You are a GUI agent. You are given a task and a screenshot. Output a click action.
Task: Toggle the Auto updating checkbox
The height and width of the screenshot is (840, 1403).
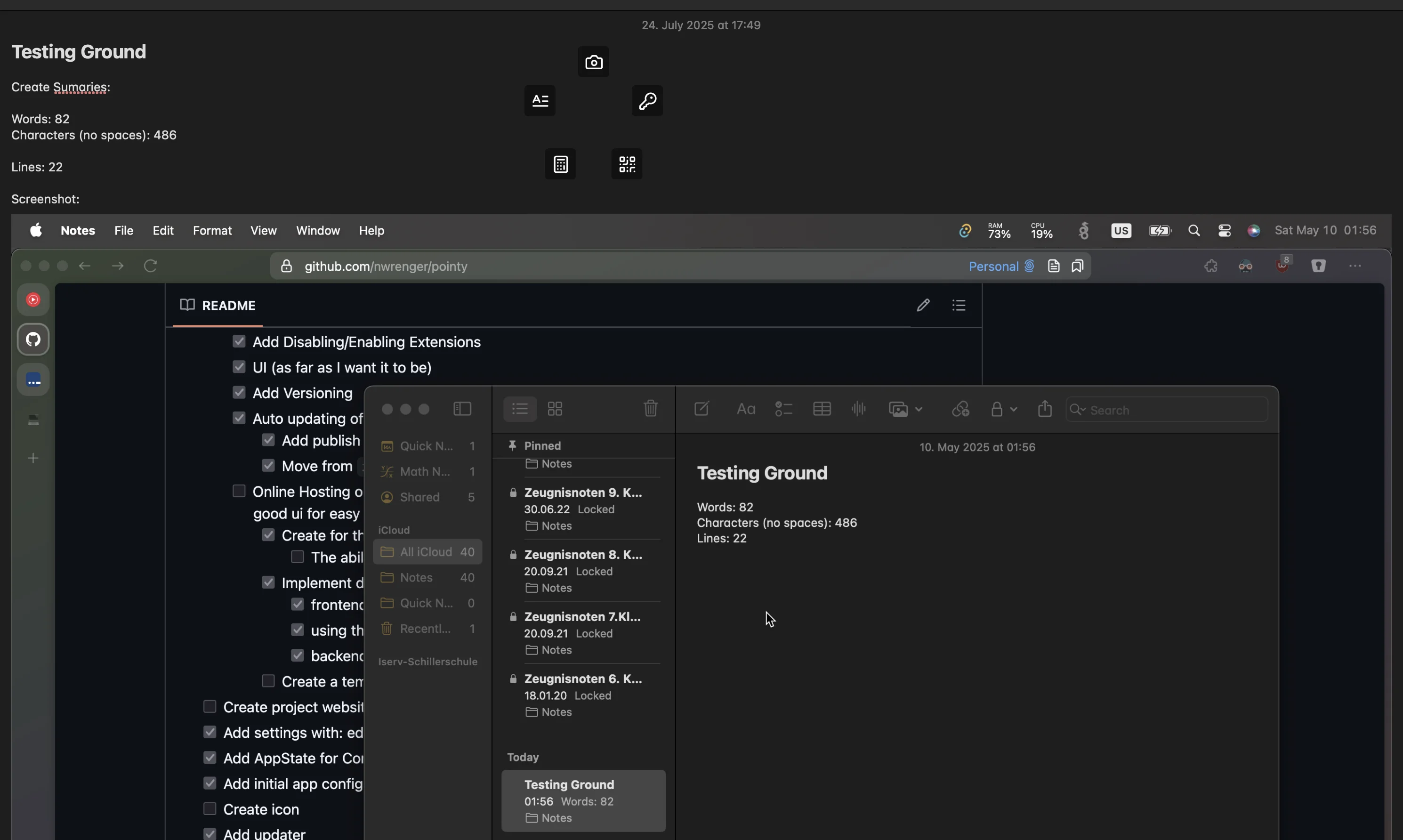click(x=239, y=418)
